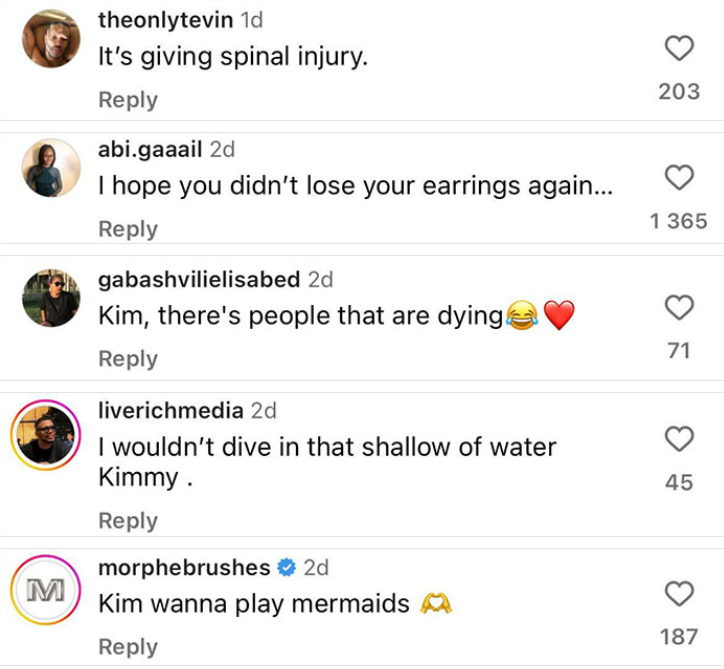Reply to gabashvilielisabed's comment
Screen dimensions: 724x669
pyautogui.click(x=128, y=358)
